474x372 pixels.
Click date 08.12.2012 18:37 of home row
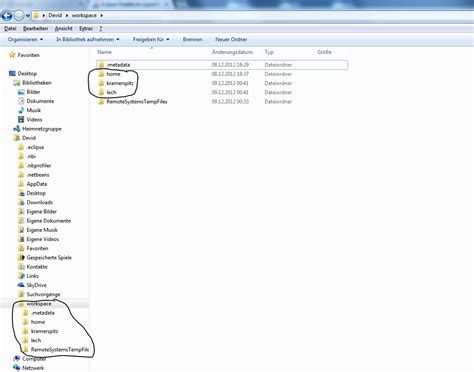(x=230, y=74)
